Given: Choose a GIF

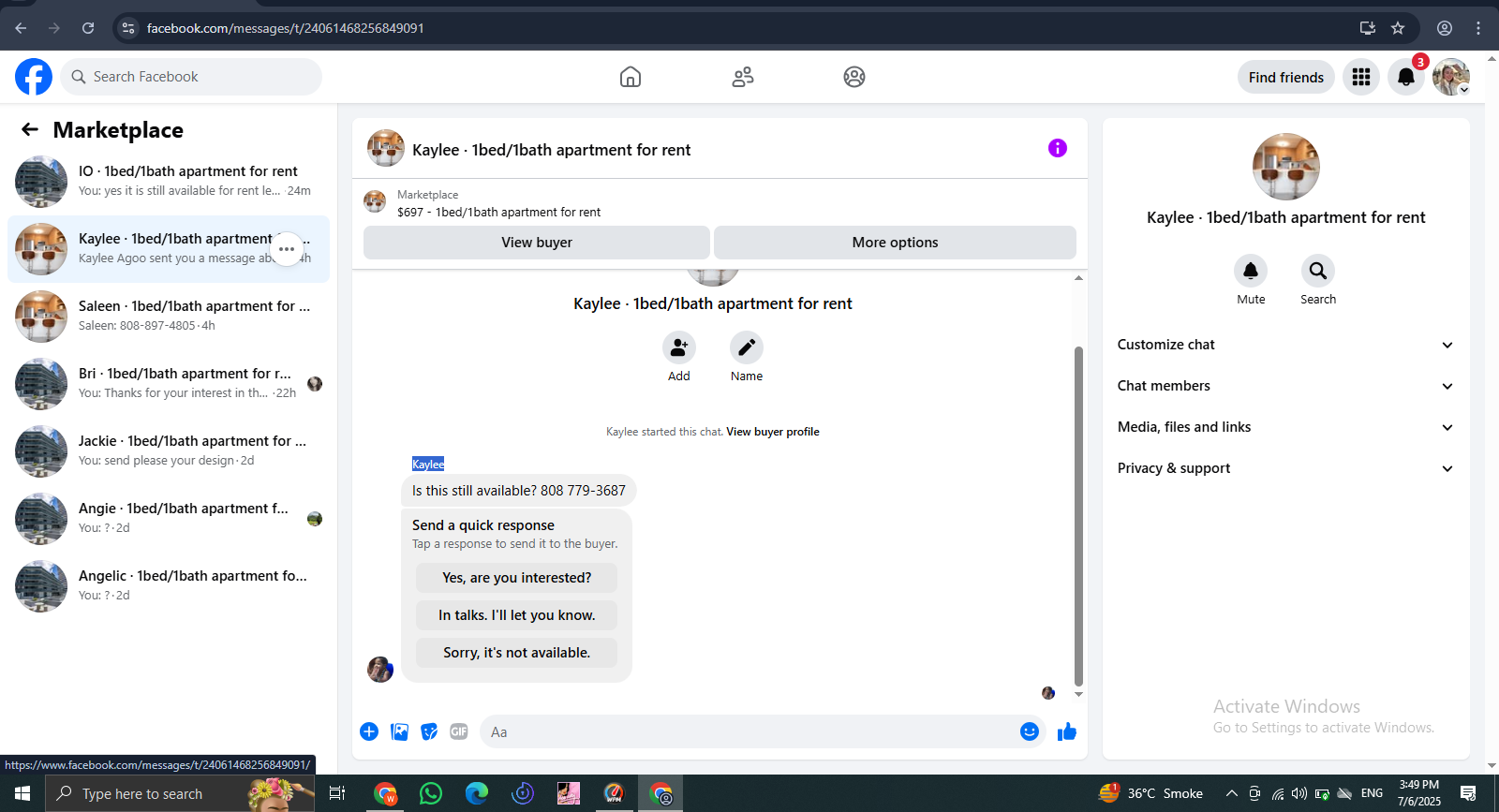Looking at the screenshot, I should click(459, 731).
